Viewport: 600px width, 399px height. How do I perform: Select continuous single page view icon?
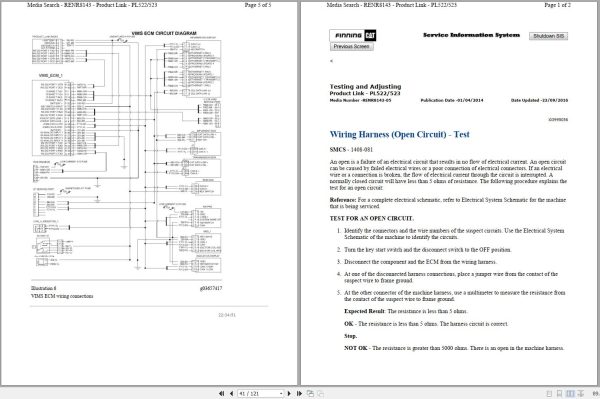[x=559, y=393]
